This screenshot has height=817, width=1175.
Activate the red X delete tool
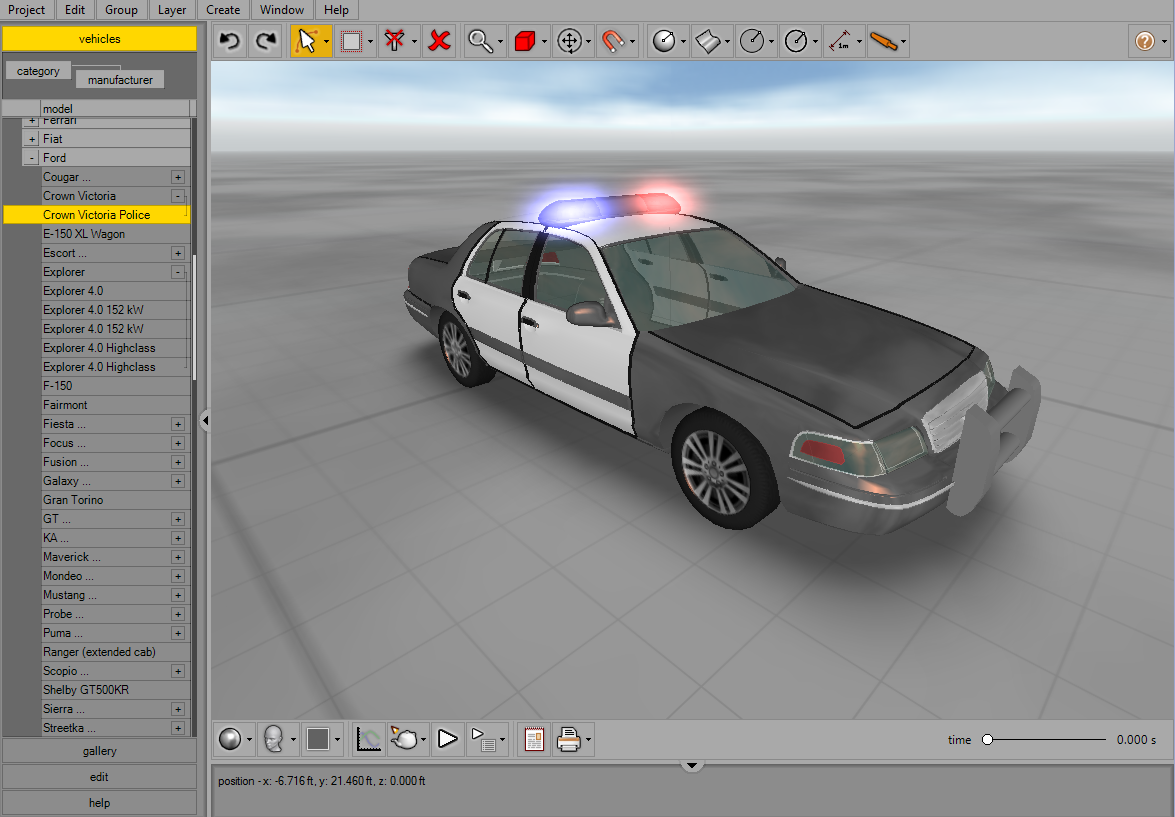(x=439, y=41)
